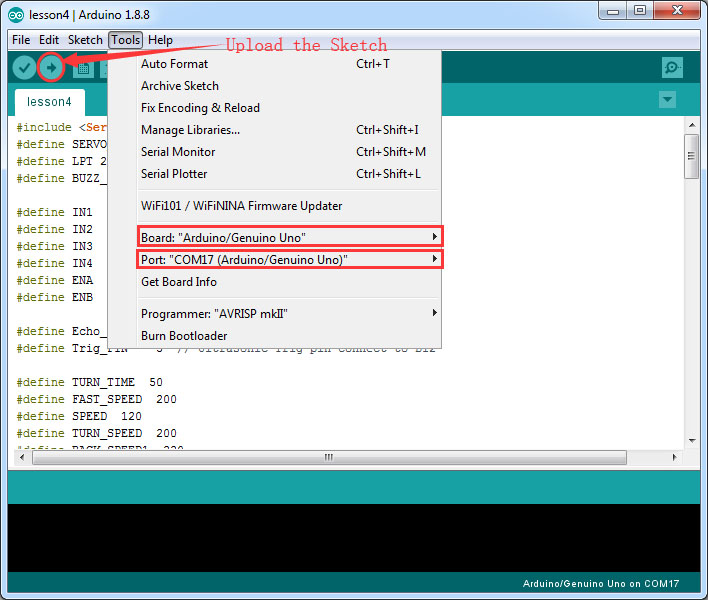Click the horizontal scrollbar thumb
The width and height of the screenshot is (708, 600).
point(330,457)
